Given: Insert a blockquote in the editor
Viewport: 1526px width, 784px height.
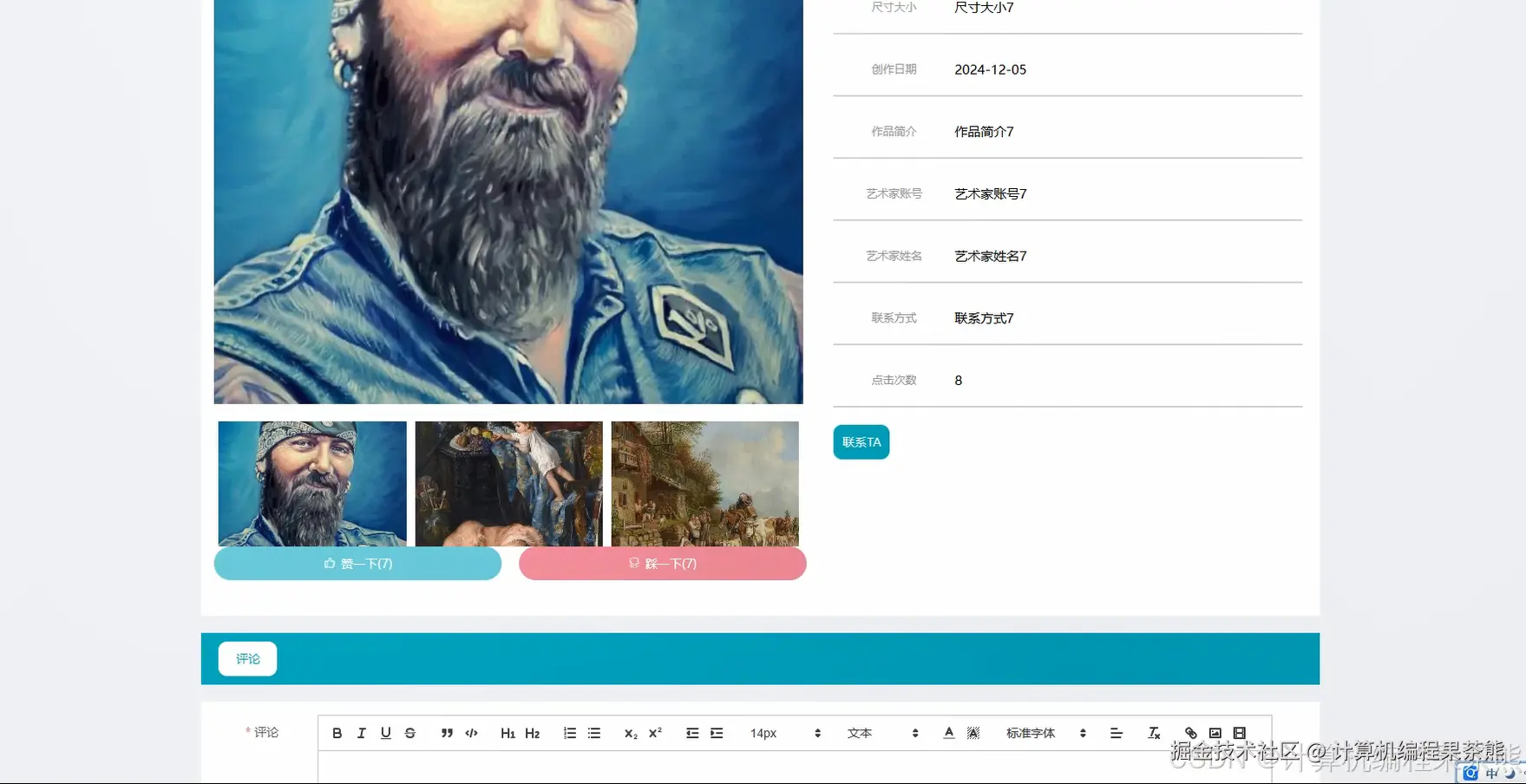Looking at the screenshot, I should pos(447,733).
